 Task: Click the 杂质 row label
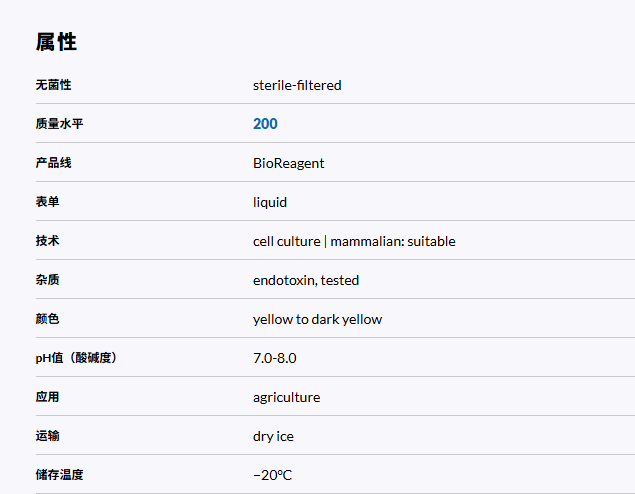click(x=47, y=280)
